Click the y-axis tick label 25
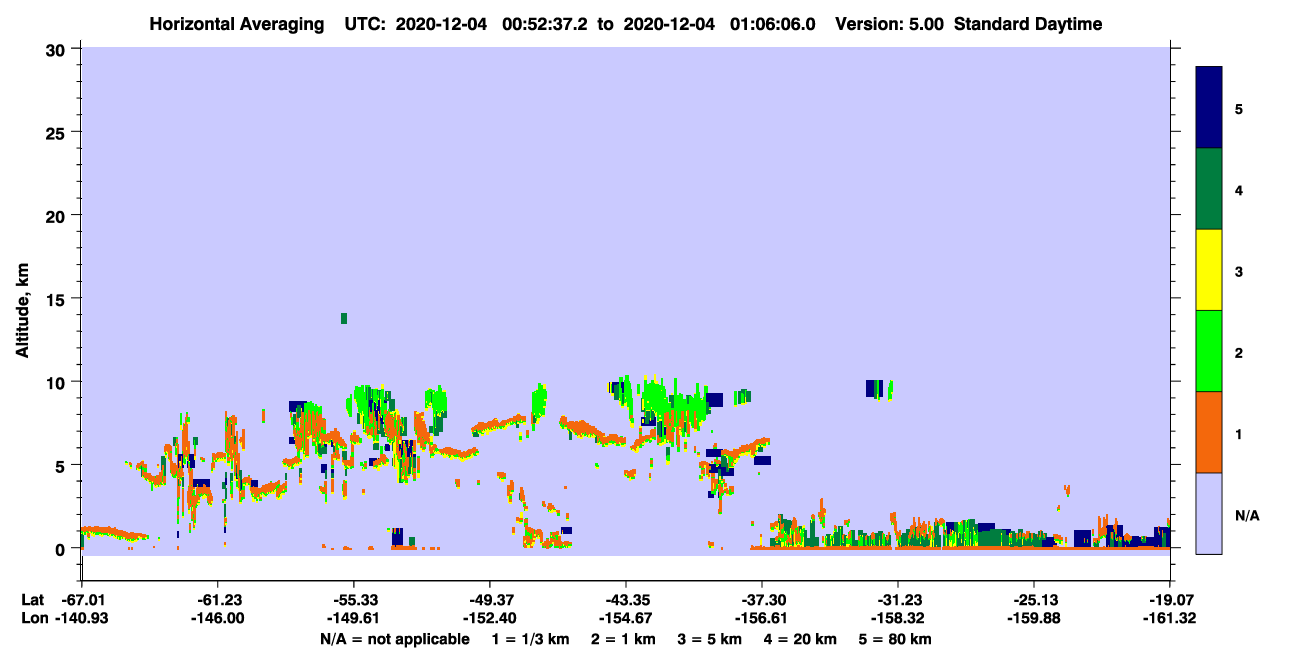Image resolution: width=1300 pixels, height=667 pixels. 58,132
